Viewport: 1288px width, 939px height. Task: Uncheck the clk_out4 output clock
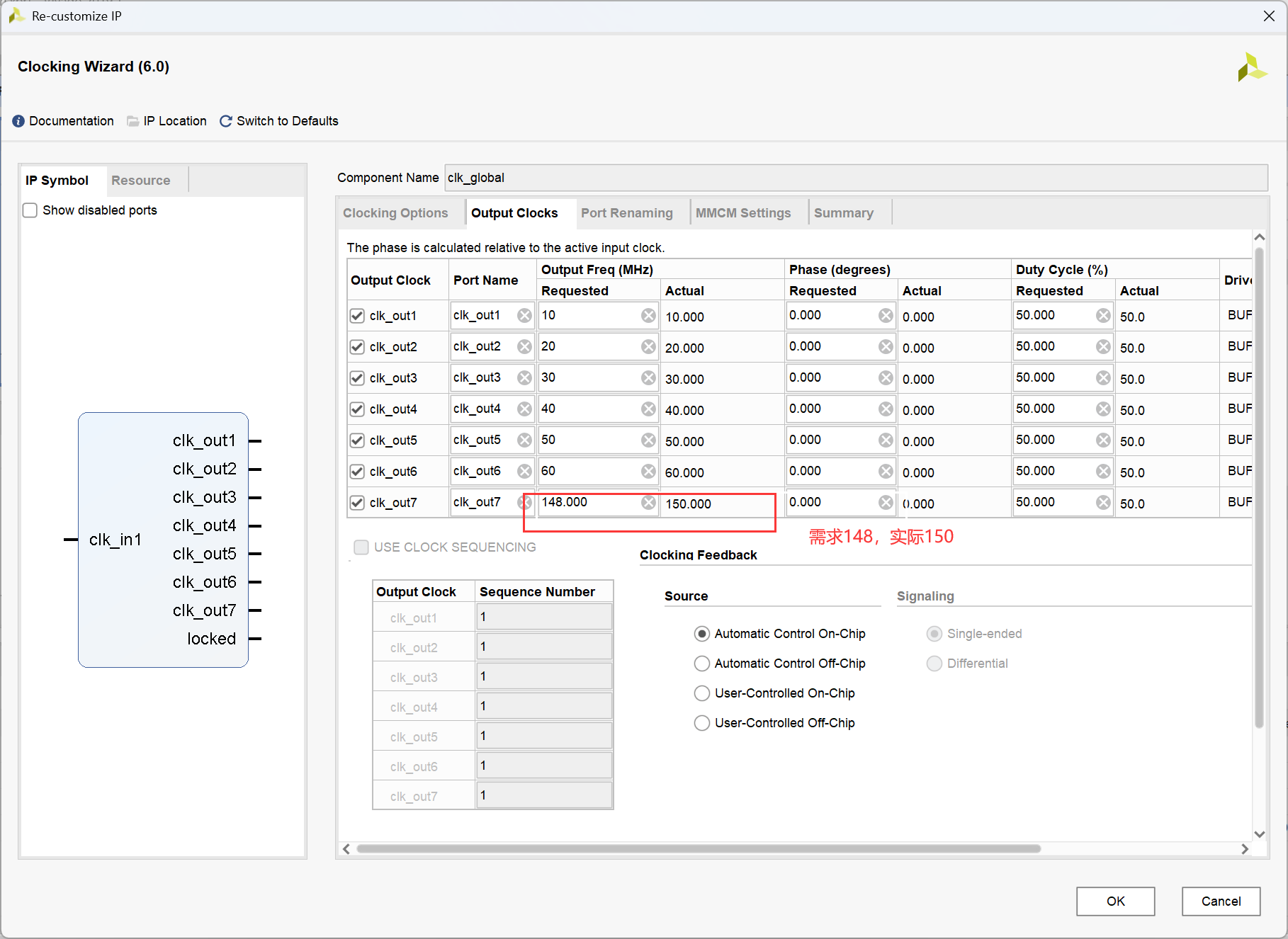coord(357,409)
